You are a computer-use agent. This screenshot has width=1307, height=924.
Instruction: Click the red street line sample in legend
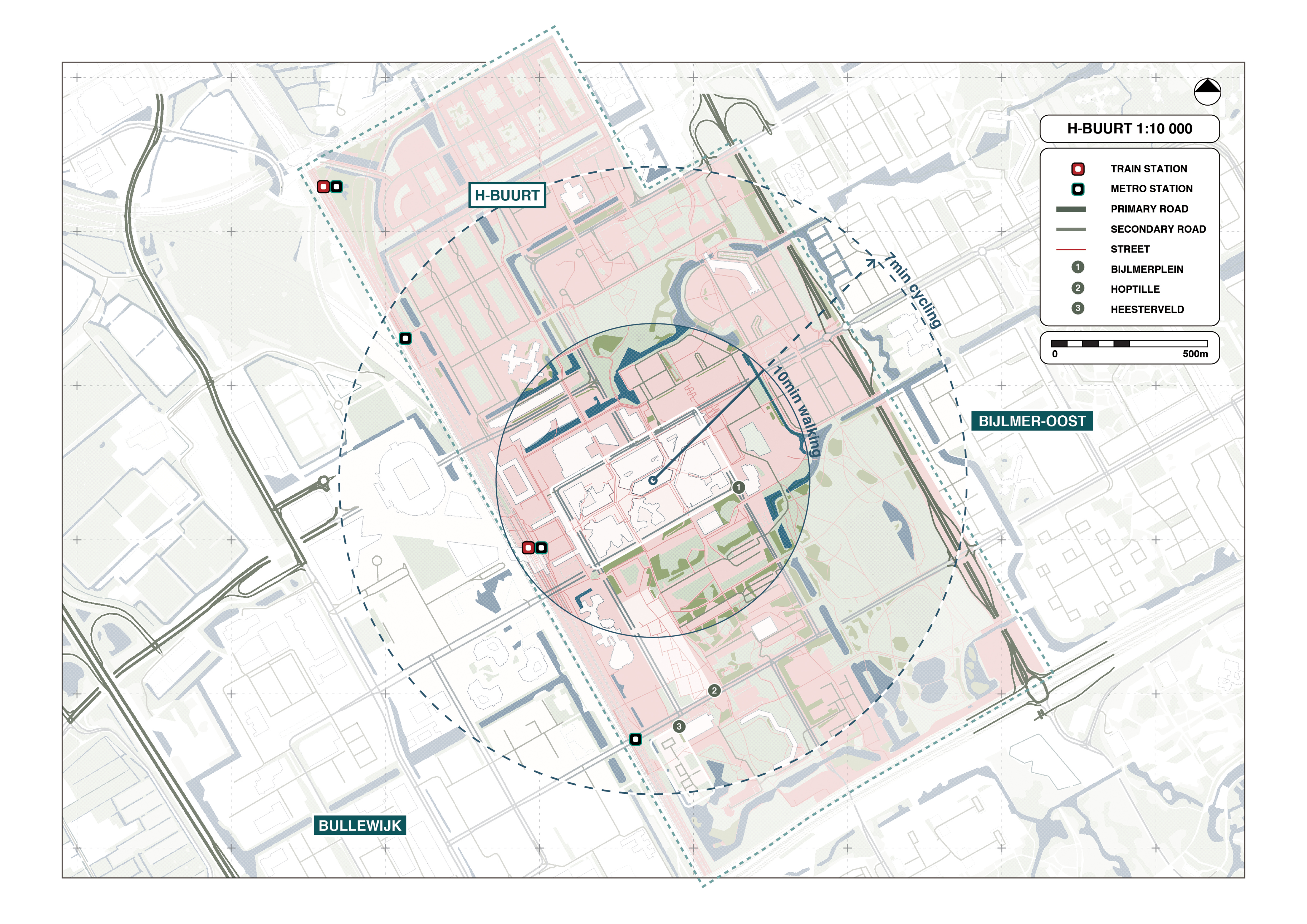tap(1071, 249)
